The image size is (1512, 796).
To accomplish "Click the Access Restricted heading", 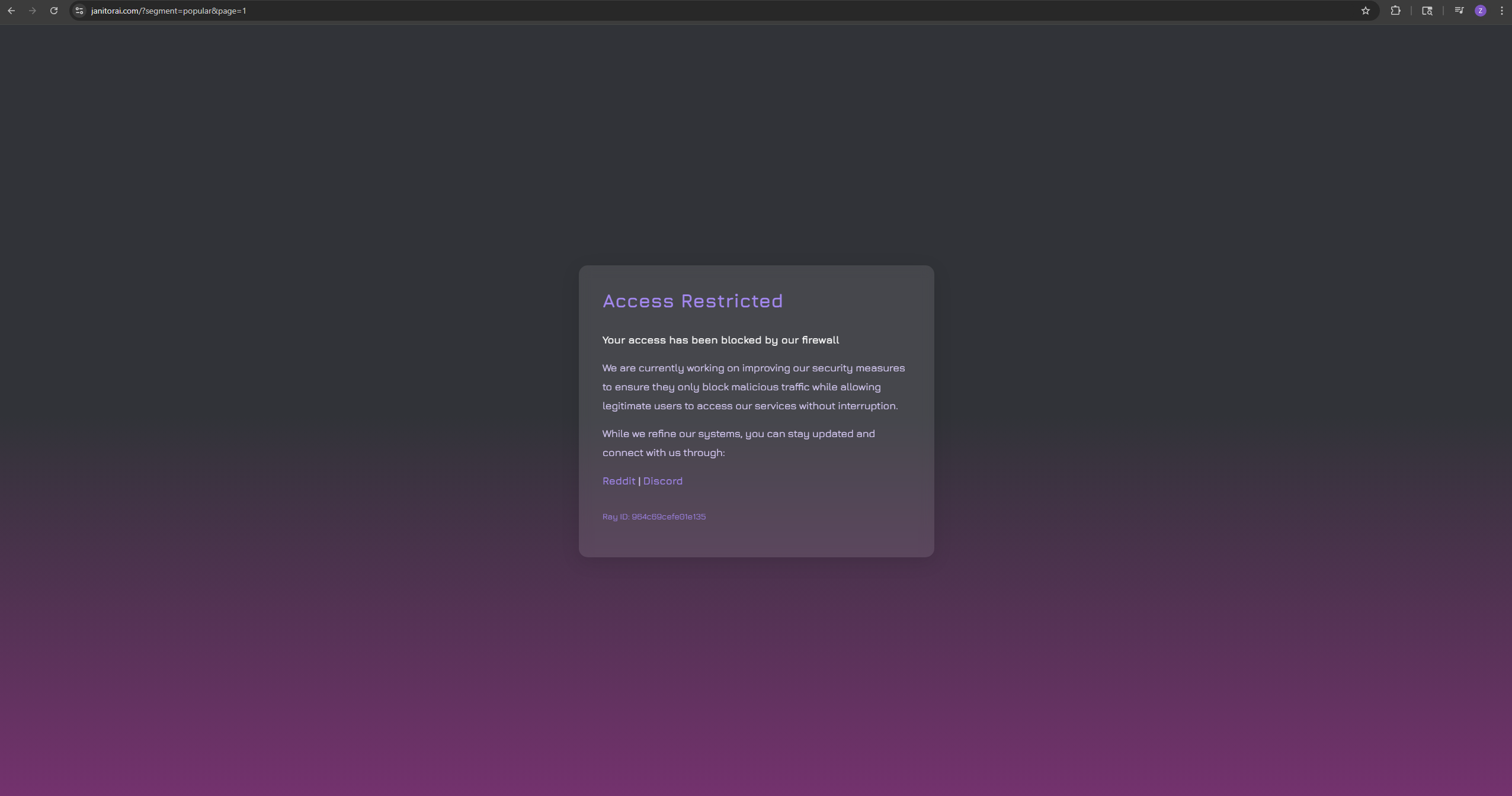I will (x=692, y=301).
